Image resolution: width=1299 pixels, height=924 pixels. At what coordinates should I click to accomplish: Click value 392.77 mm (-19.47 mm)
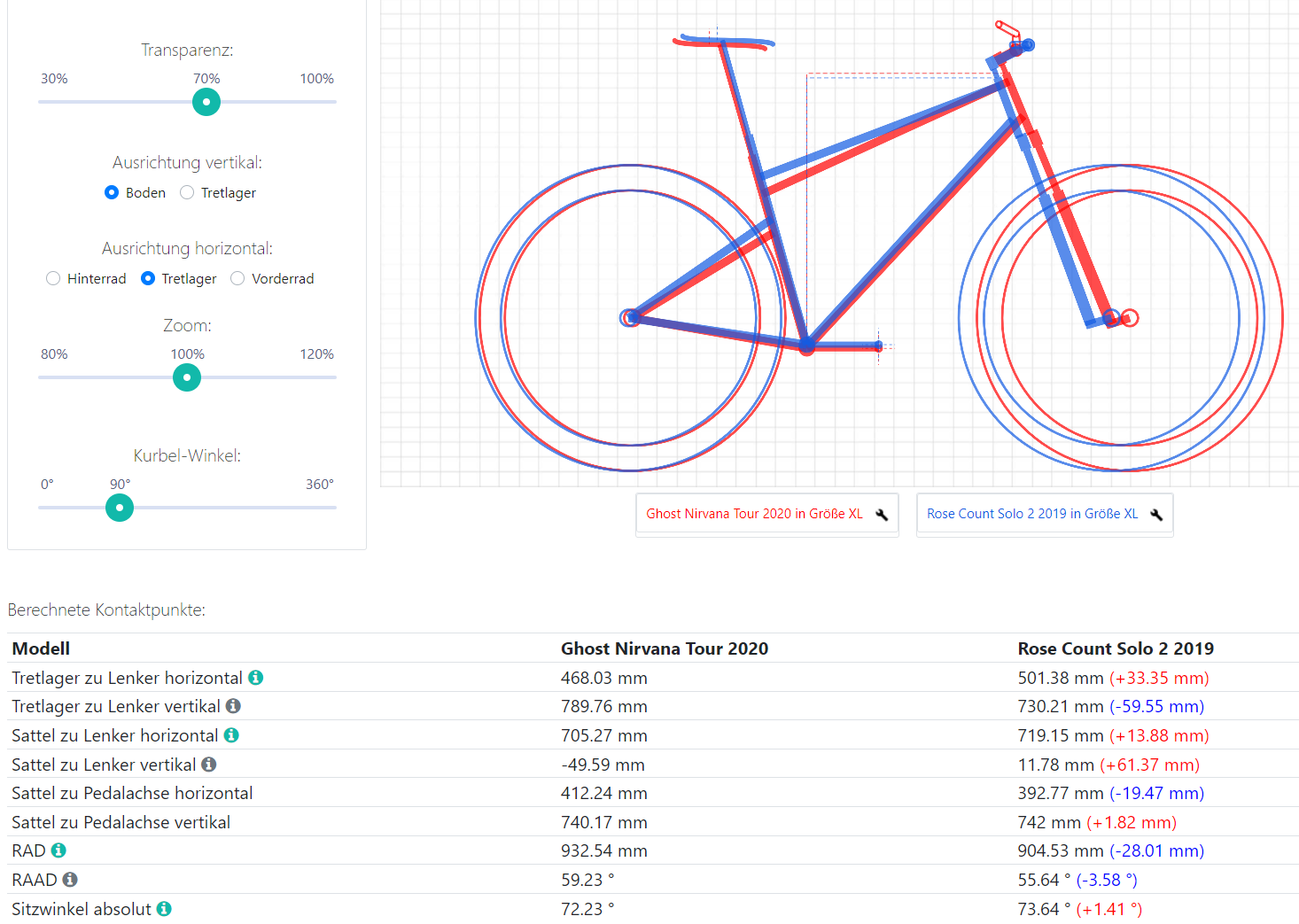point(1111,793)
